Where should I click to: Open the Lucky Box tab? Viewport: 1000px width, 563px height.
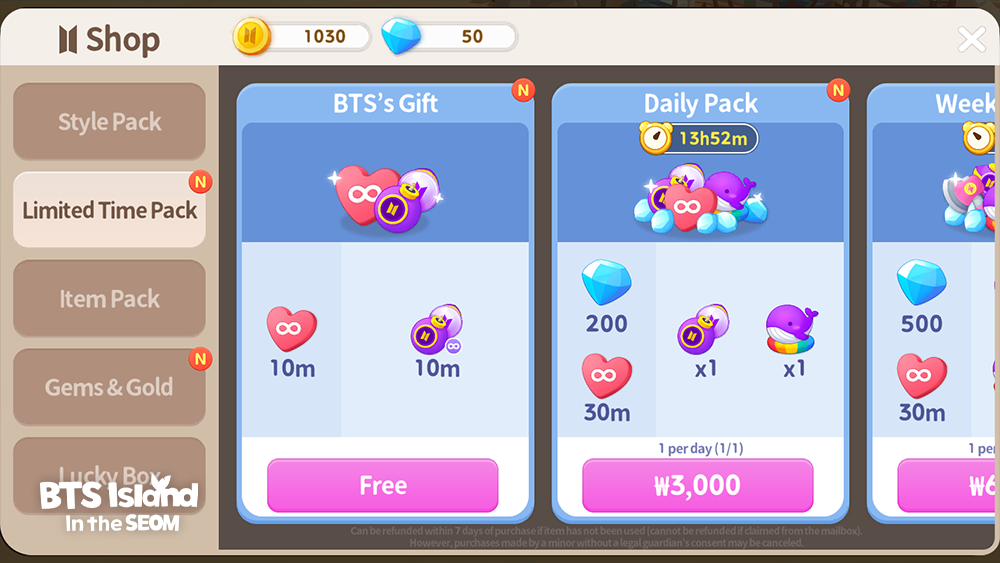pos(109,476)
